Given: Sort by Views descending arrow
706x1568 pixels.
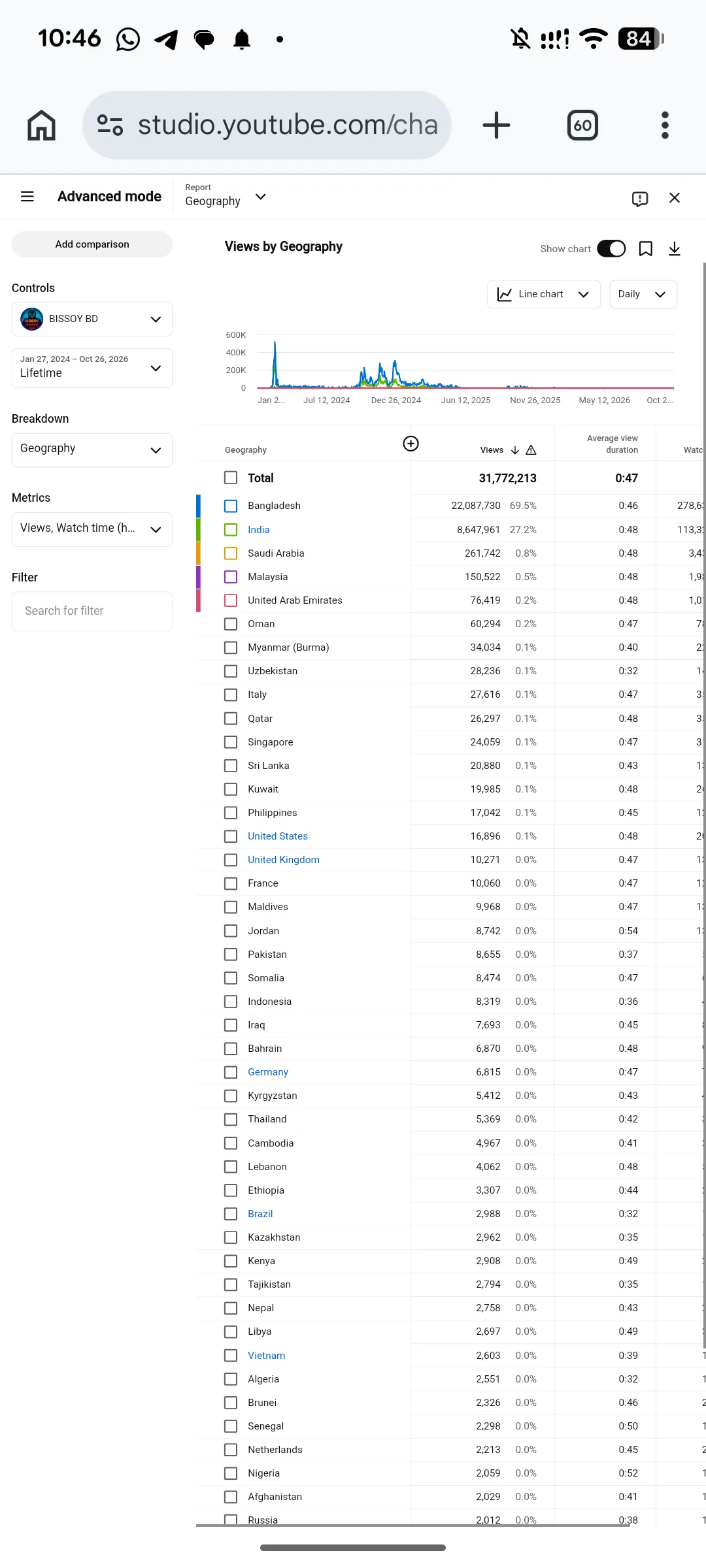Looking at the screenshot, I should (515, 450).
